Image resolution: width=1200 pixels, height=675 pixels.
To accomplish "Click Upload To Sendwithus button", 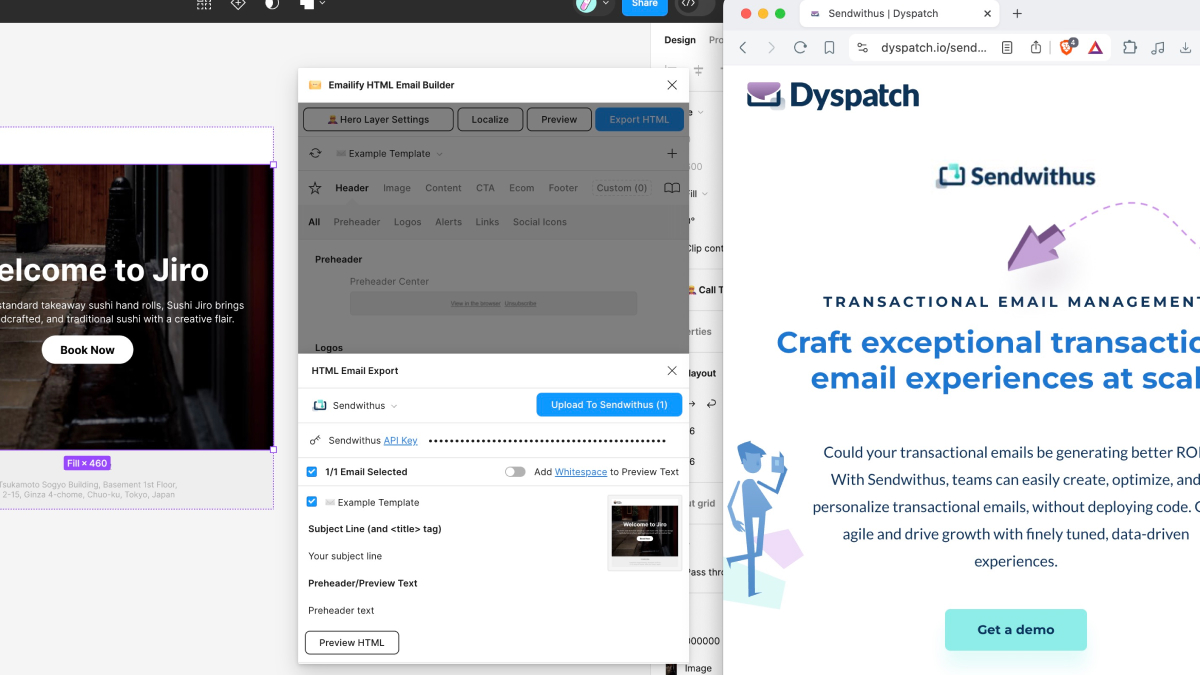I will coord(609,405).
